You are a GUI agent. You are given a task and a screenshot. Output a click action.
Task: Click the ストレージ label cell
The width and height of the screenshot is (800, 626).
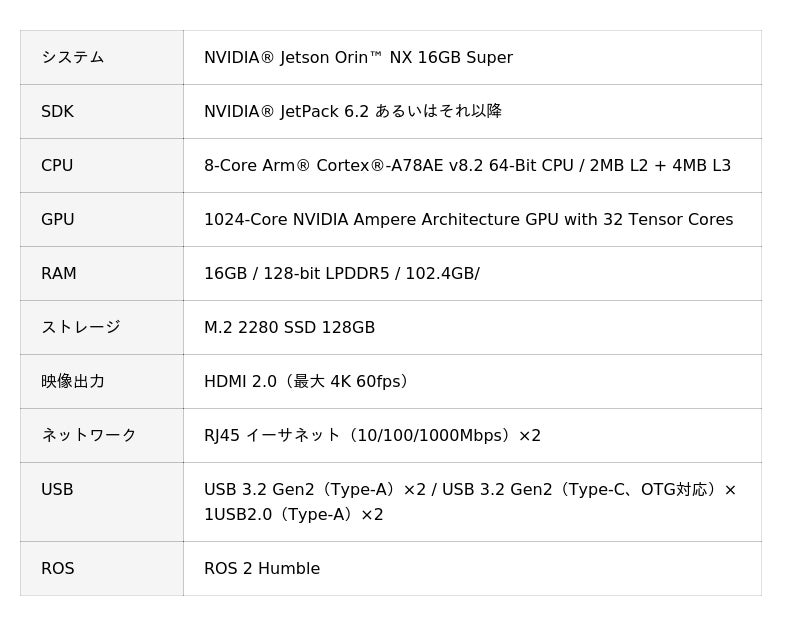click(80, 327)
